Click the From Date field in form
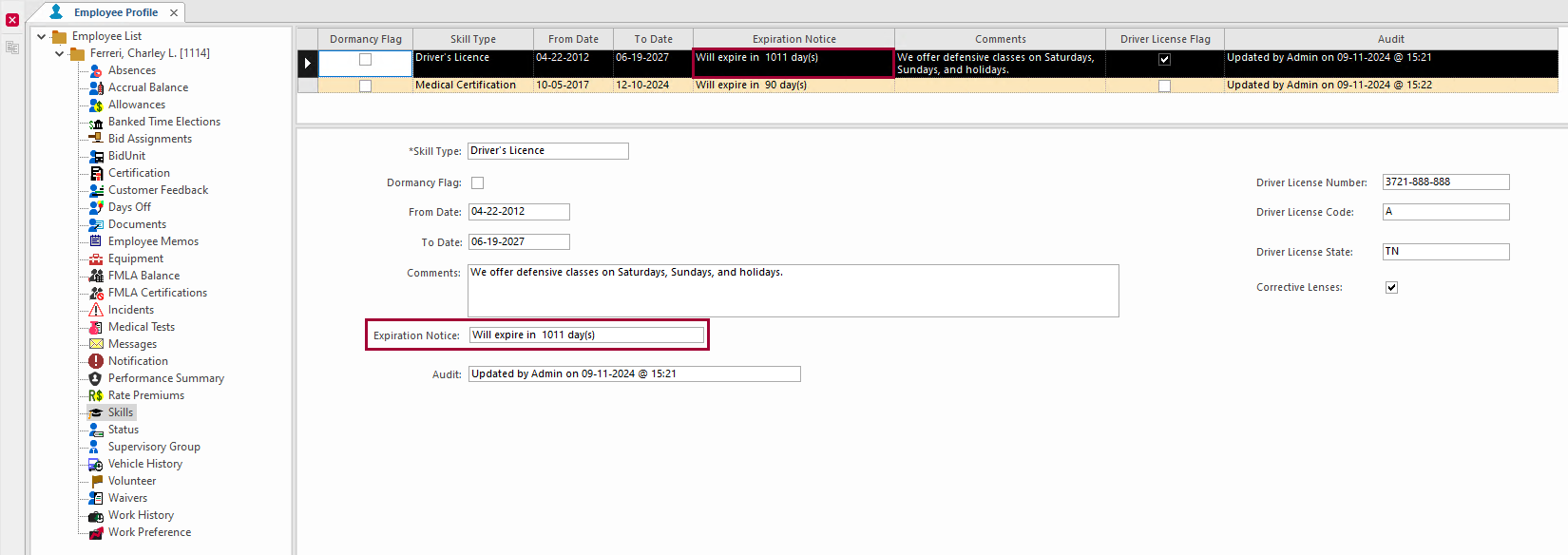 [x=519, y=212]
